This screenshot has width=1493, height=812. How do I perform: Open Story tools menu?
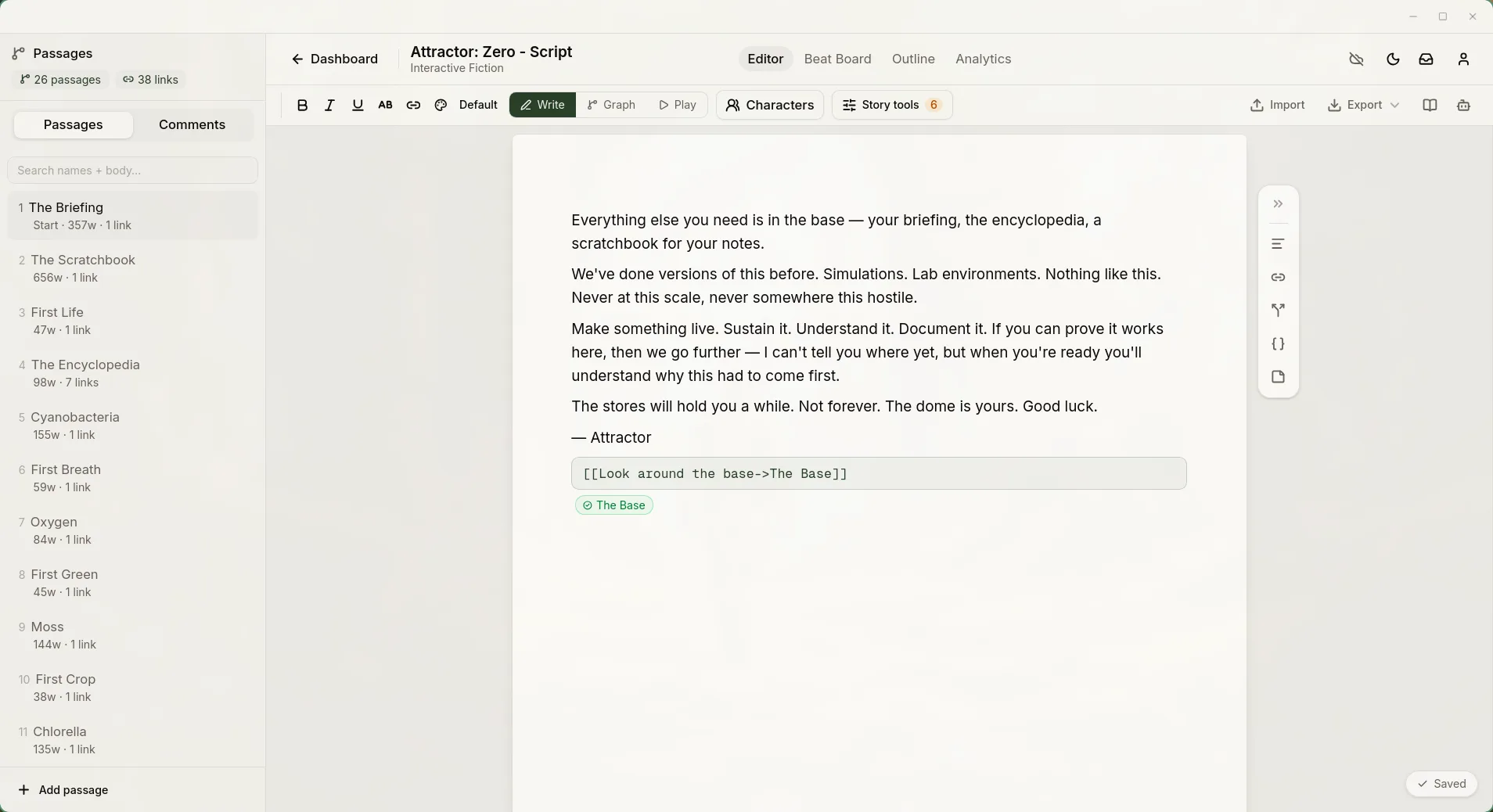coord(892,105)
